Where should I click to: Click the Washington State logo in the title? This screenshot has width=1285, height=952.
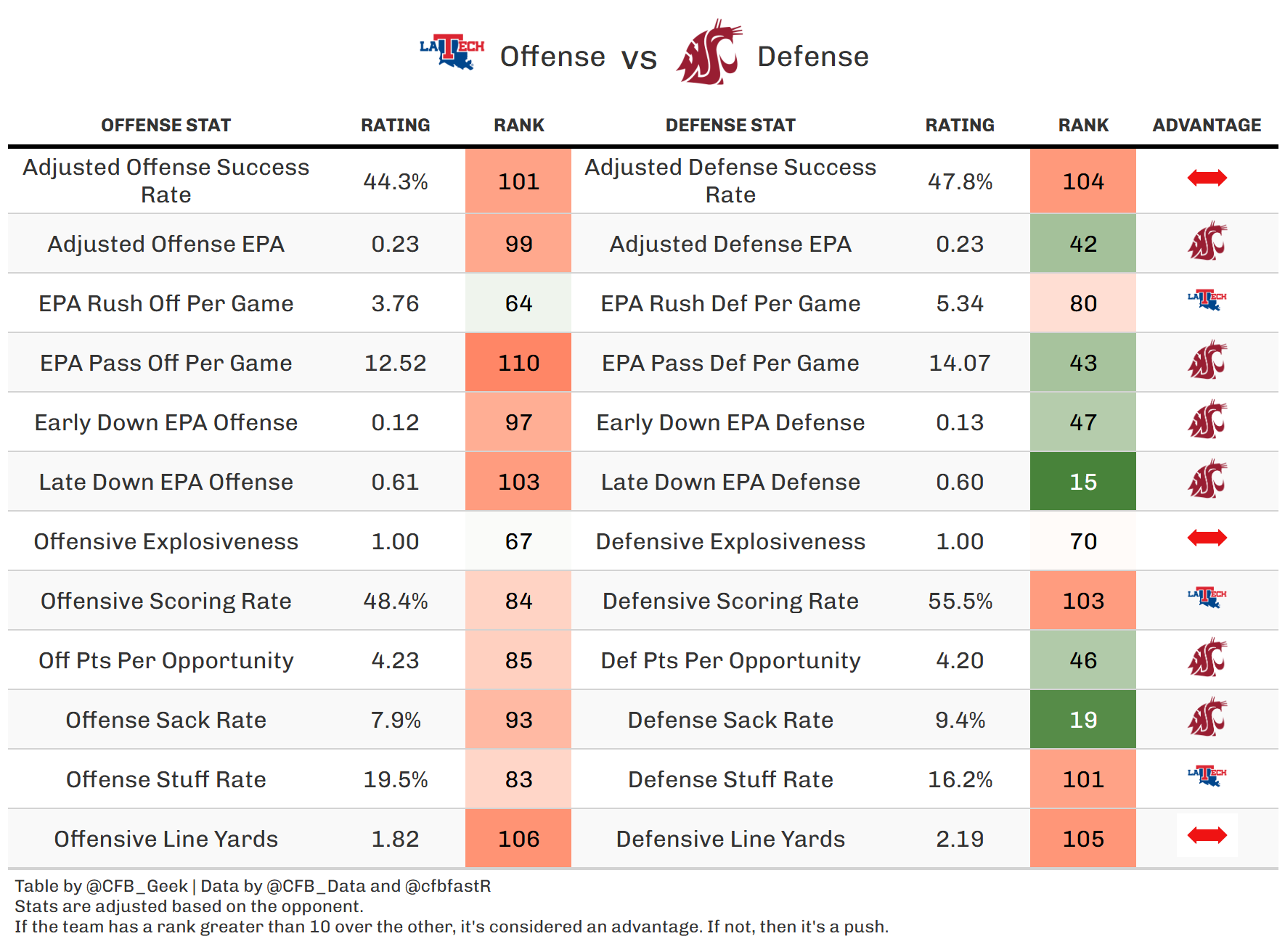point(709,53)
